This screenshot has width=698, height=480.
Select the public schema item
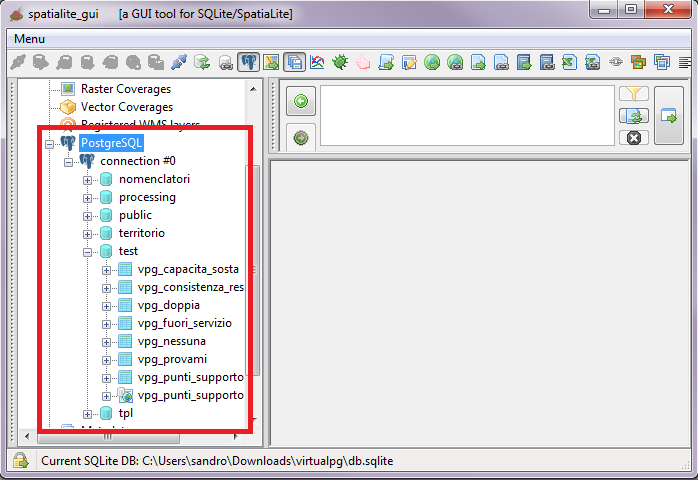click(135, 215)
